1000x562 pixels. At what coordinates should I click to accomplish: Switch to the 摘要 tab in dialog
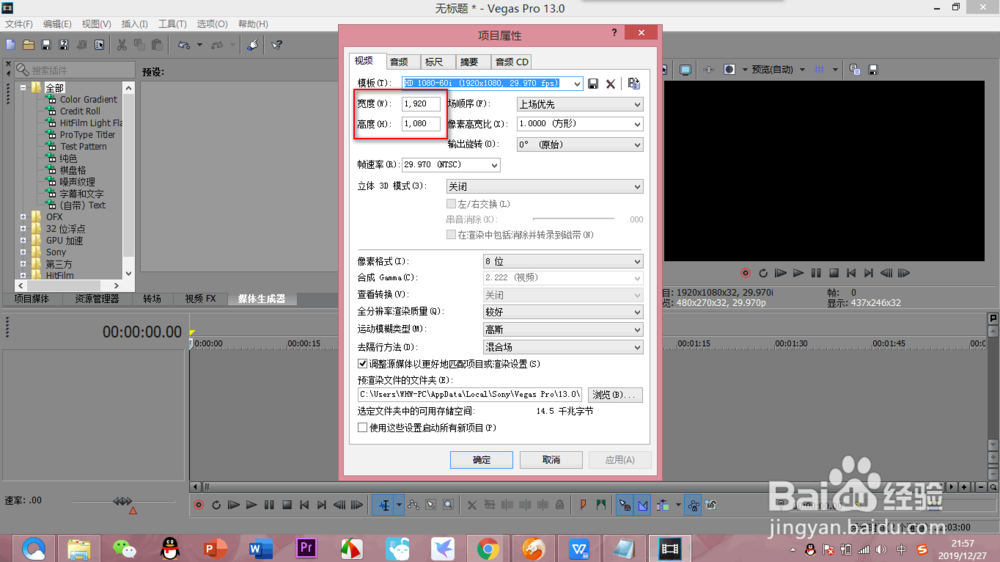coord(469,62)
